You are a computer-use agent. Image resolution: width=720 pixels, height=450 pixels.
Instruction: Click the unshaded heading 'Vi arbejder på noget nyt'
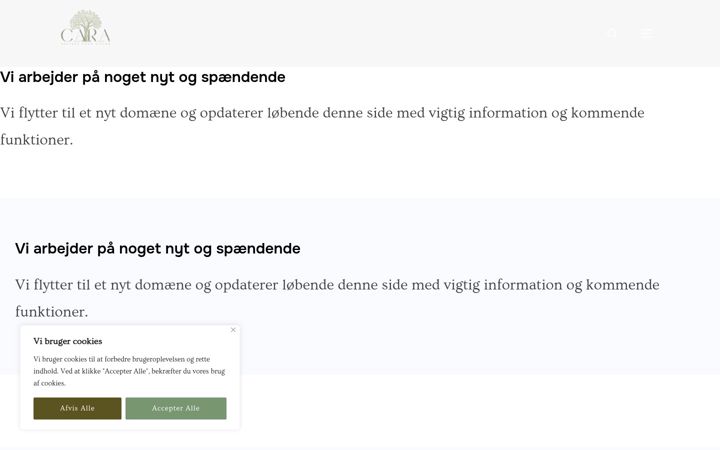(x=142, y=77)
